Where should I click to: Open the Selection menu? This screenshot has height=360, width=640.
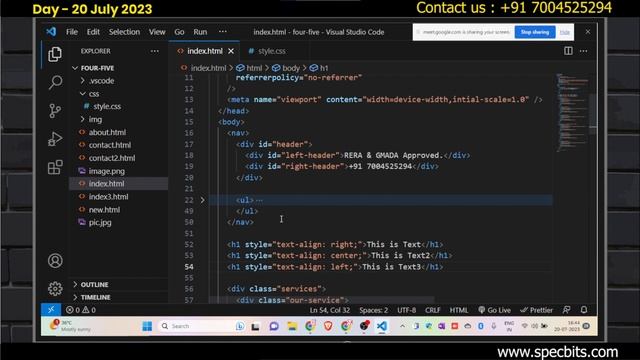pyautogui.click(x=124, y=32)
